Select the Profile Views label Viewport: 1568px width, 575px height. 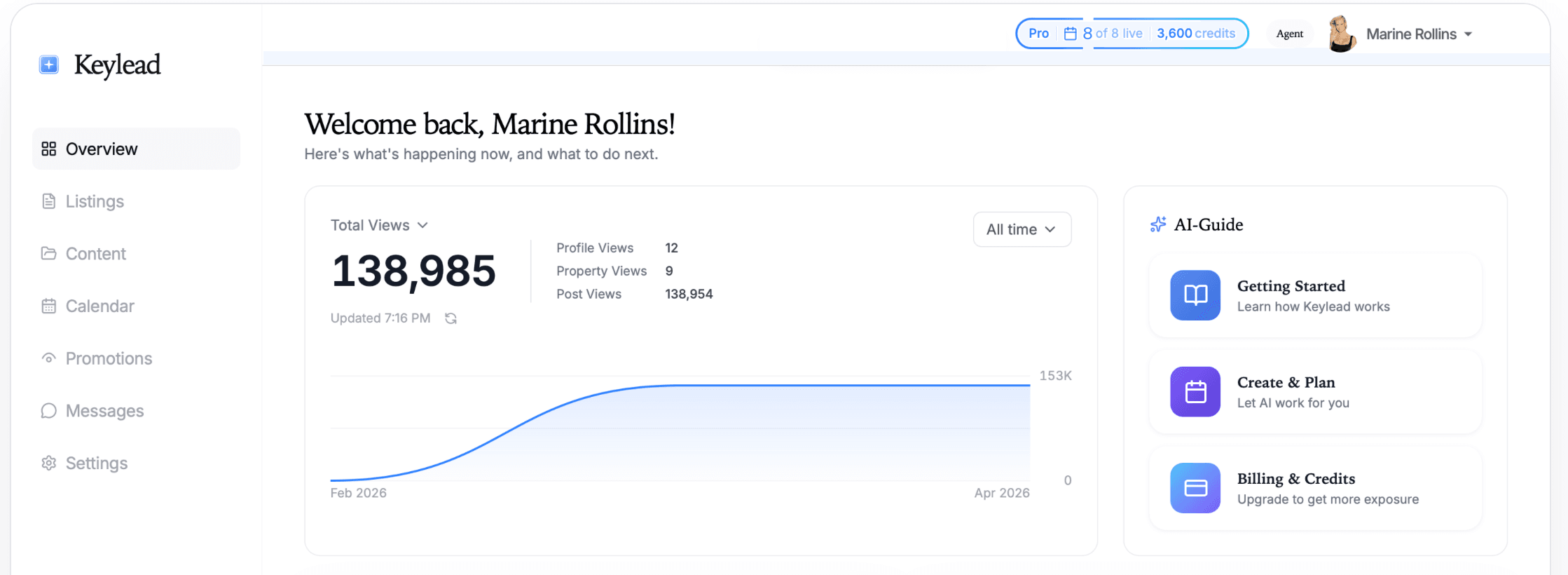(595, 248)
